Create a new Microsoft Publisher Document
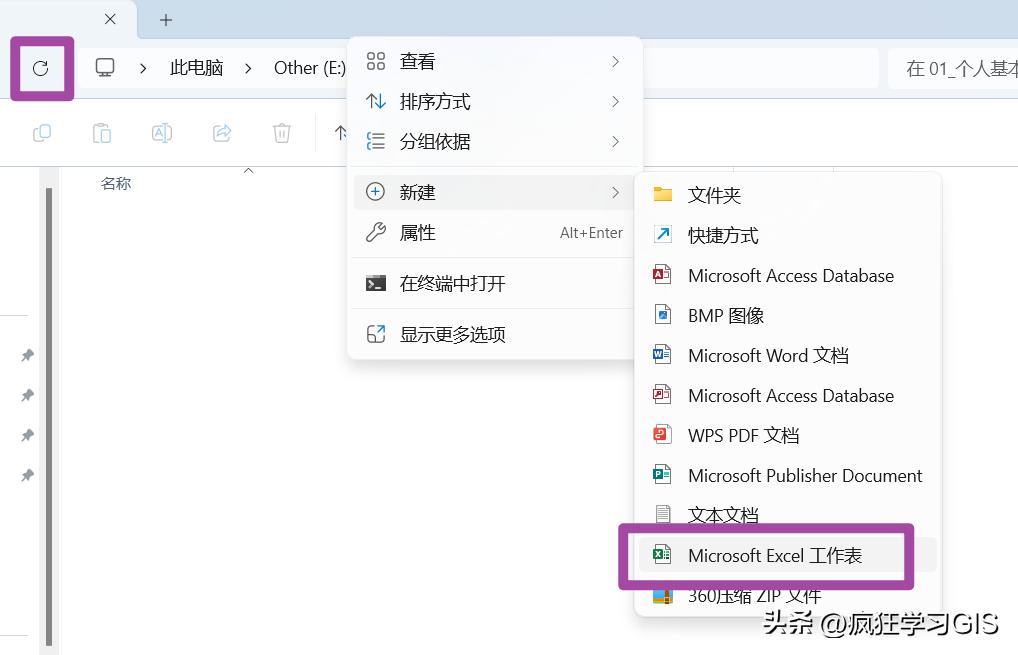 [788, 475]
